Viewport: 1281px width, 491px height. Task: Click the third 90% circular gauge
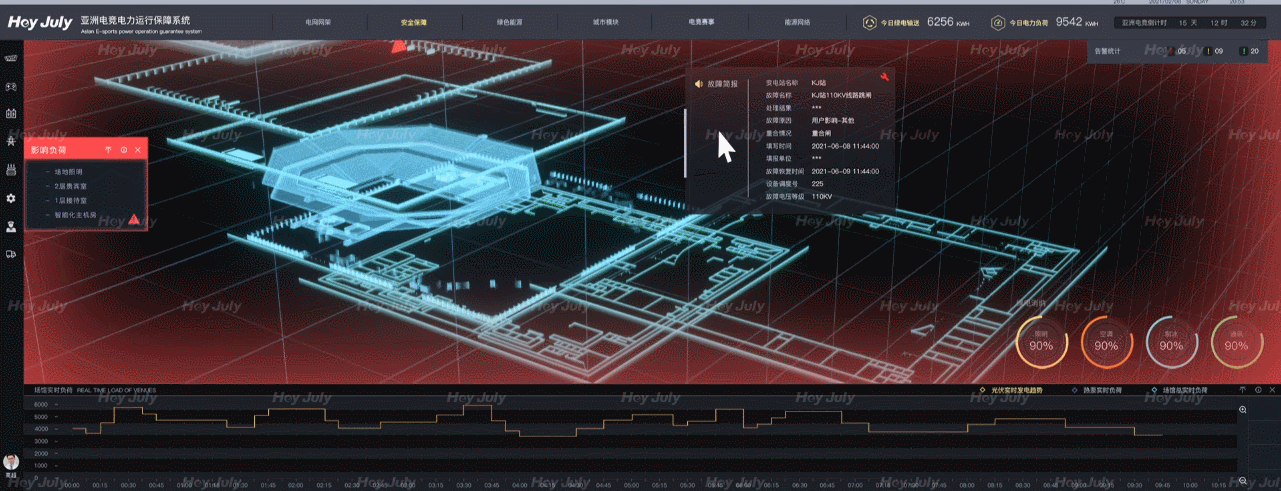1171,342
